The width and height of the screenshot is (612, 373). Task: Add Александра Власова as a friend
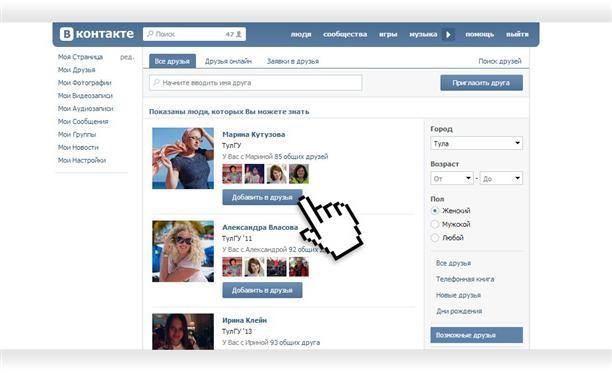pos(262,290)
